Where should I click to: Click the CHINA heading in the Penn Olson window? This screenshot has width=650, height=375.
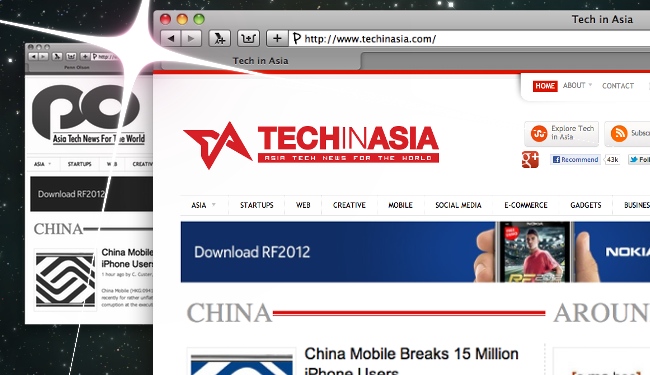(58, 229)
